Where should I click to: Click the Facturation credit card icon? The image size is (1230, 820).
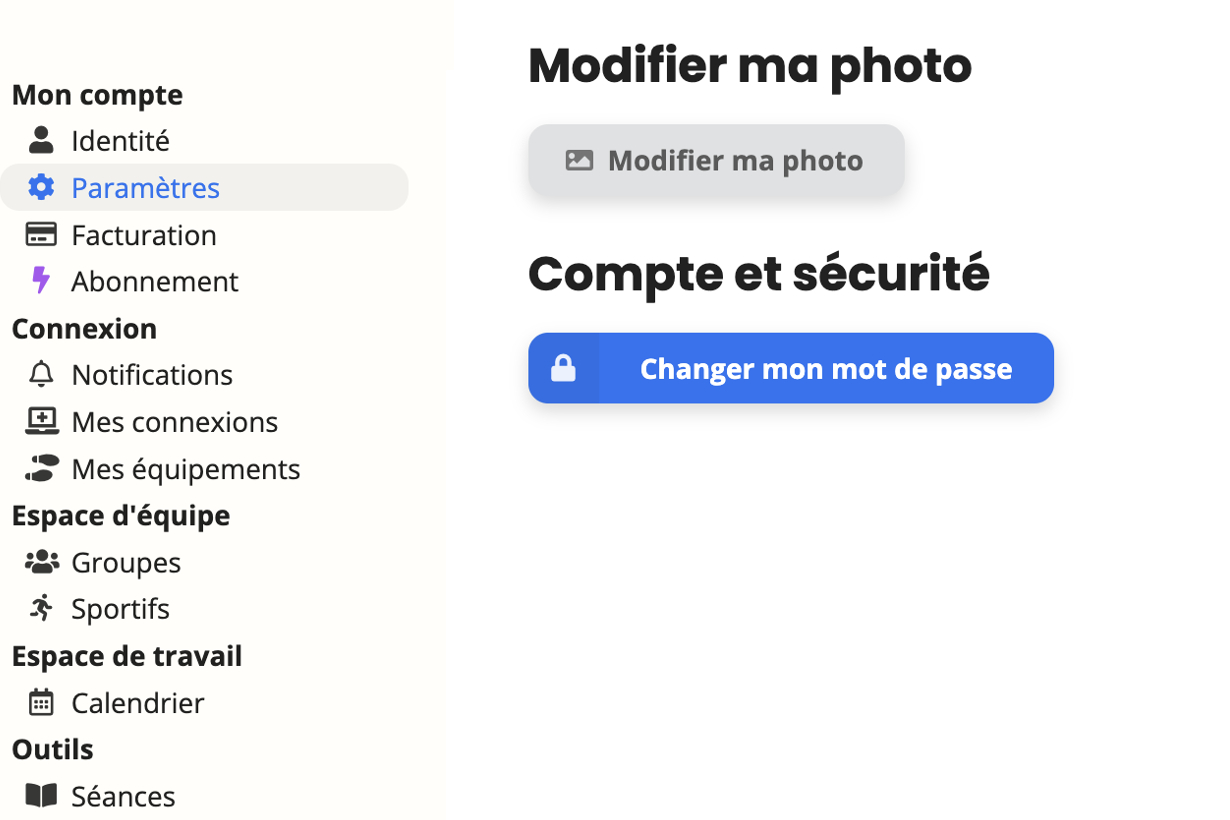[41, 234]
